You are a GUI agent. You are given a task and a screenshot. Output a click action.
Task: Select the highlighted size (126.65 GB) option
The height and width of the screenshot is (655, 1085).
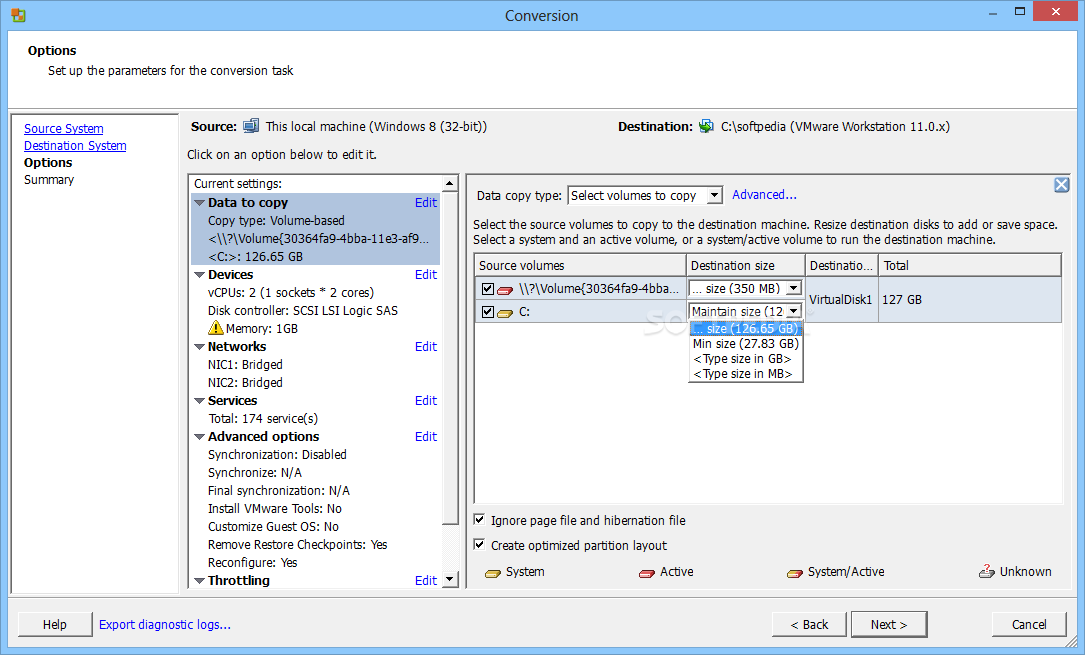(745, 329)
